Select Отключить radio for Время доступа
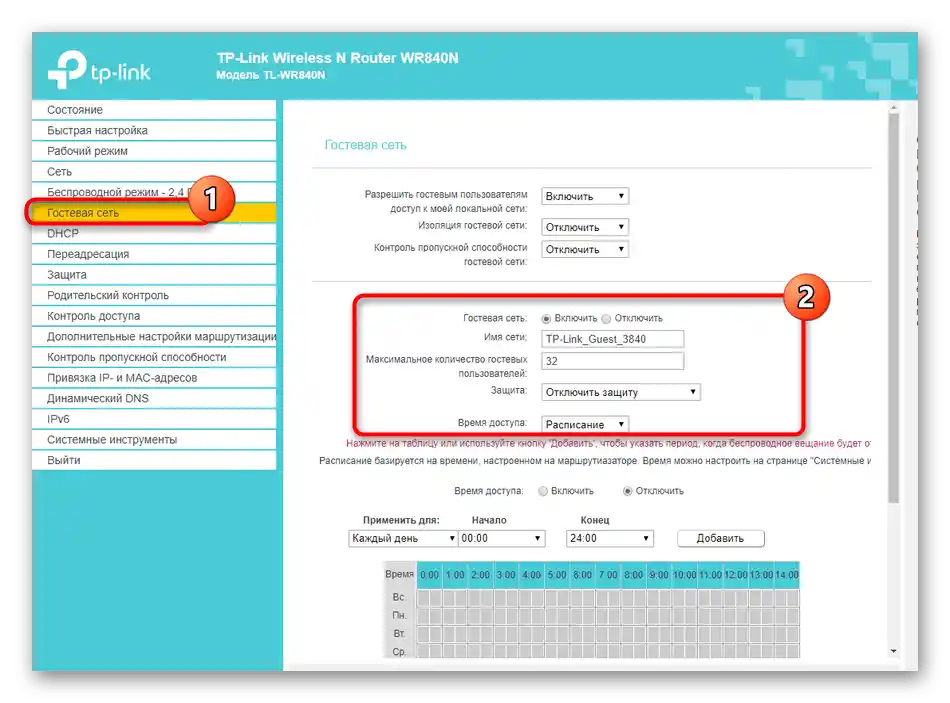 (x=627, y=491)
